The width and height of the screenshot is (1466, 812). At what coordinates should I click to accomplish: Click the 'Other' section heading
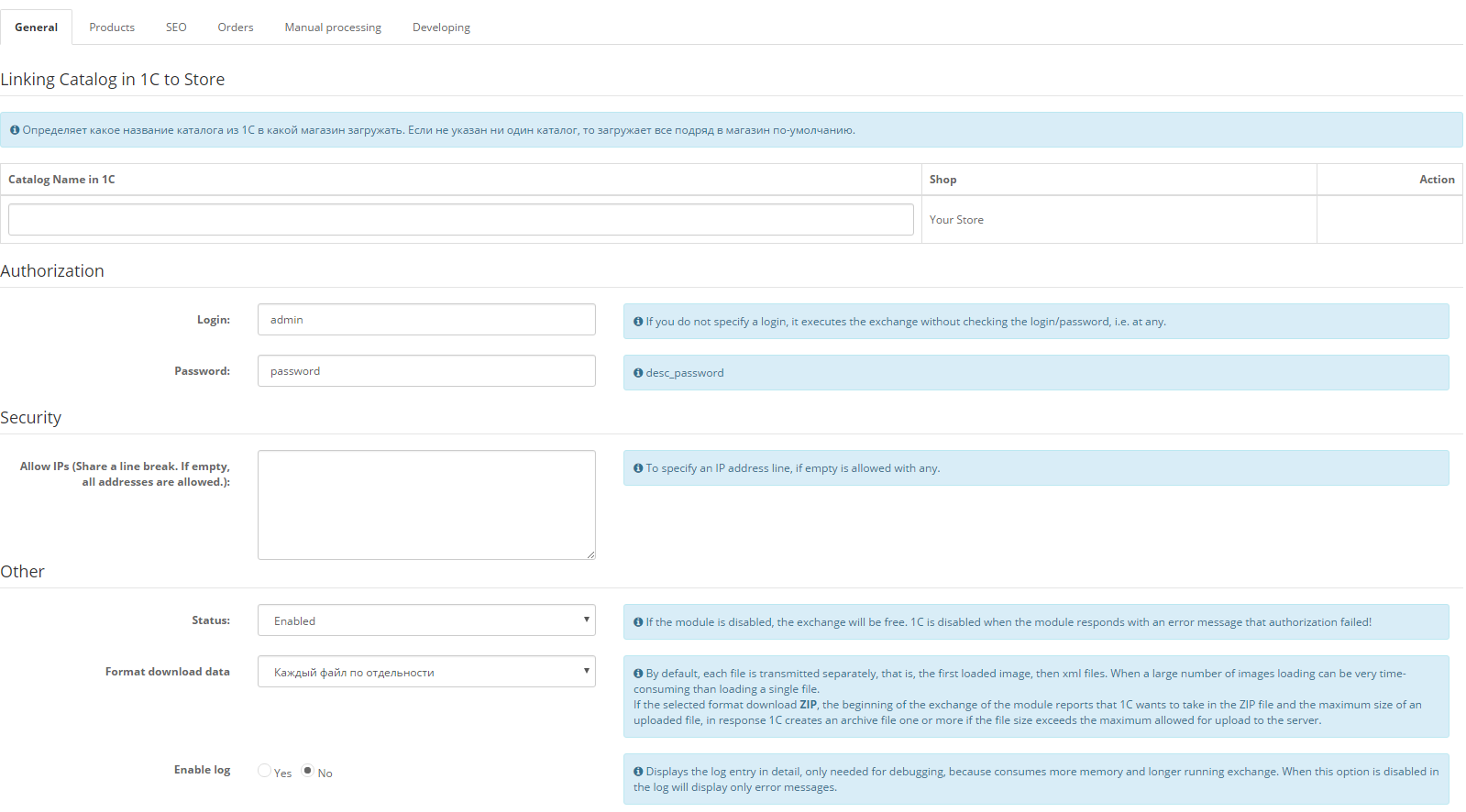23,572
